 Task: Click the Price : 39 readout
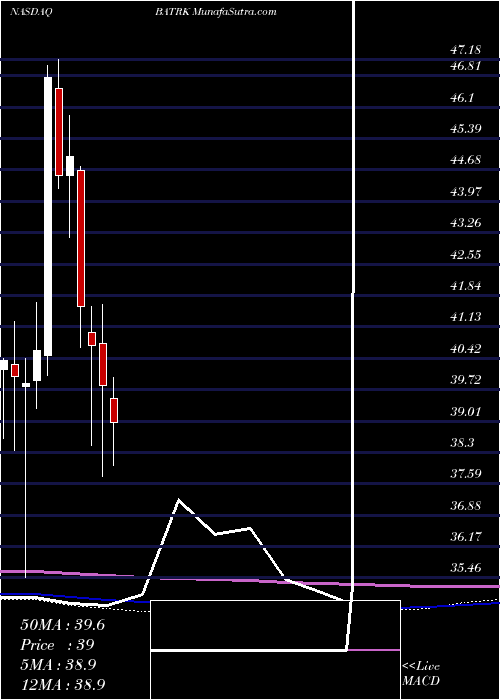(x=58, y=645)
